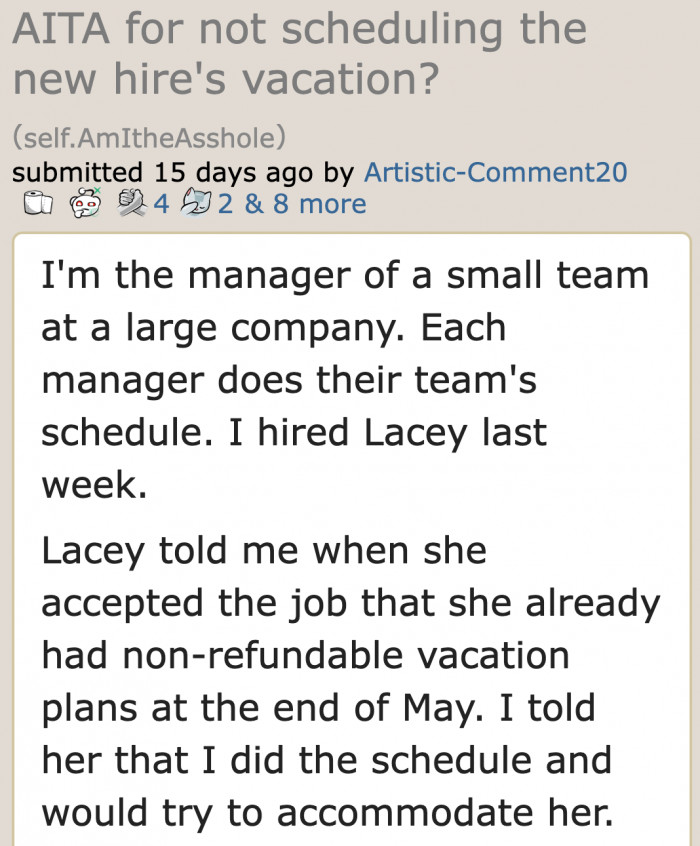Click the '15 days ago' timestamp
This screenshot has width=700, height=846.
tap(234, 171)
